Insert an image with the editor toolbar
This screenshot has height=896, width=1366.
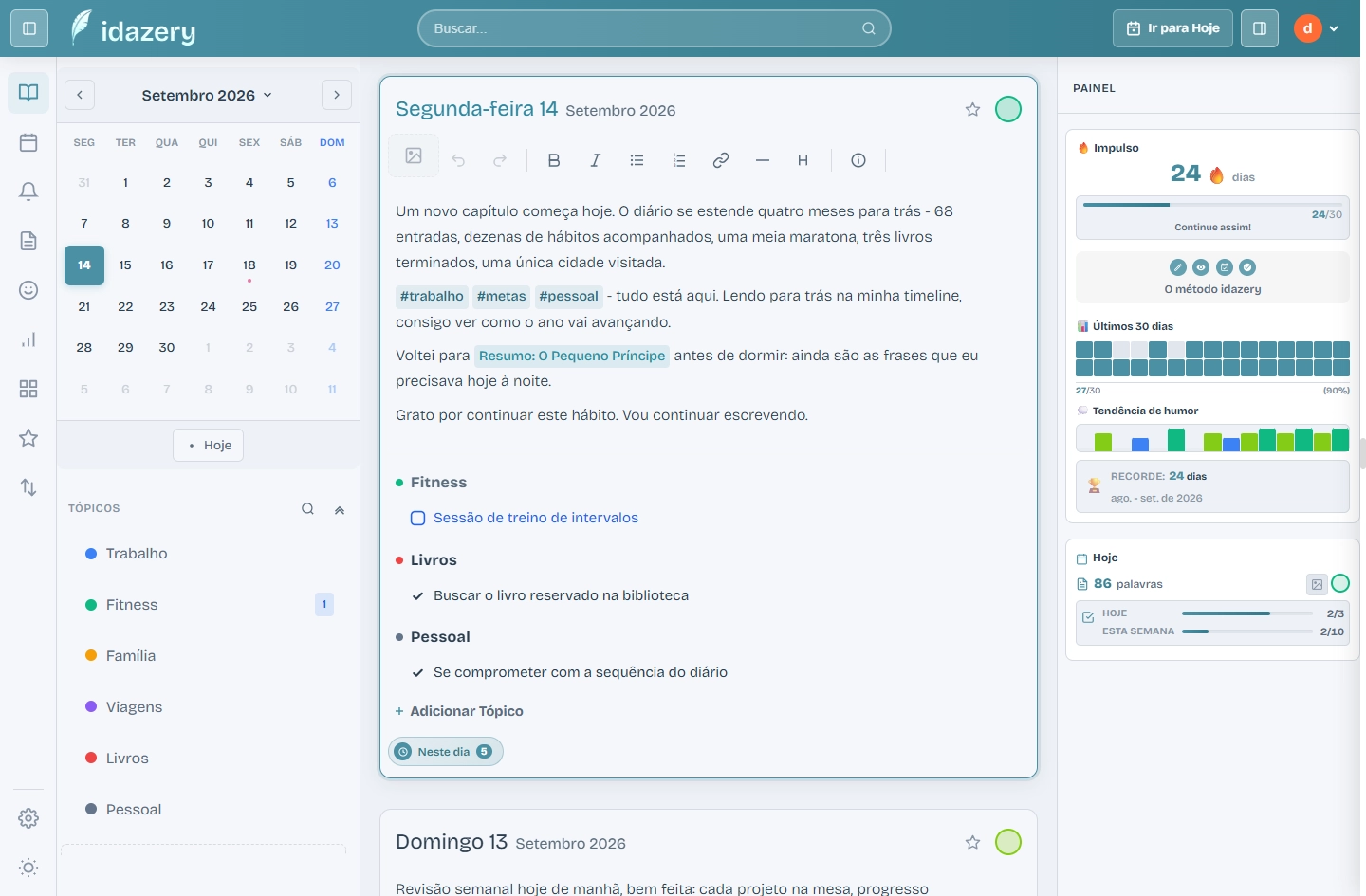414,156
